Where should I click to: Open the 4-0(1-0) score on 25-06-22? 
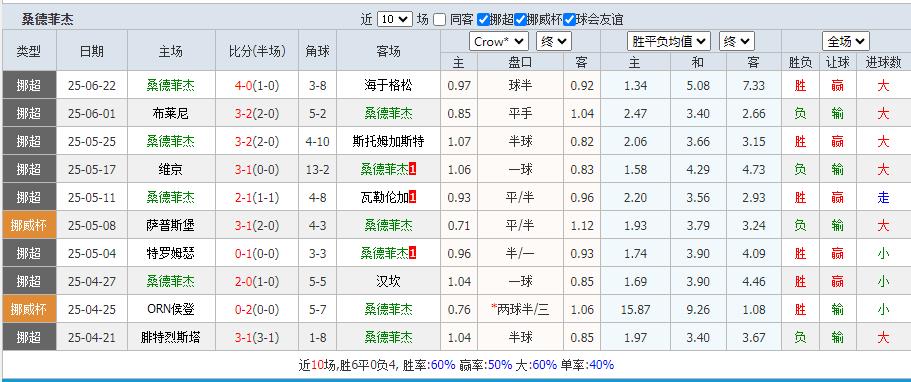pos(257,85)
